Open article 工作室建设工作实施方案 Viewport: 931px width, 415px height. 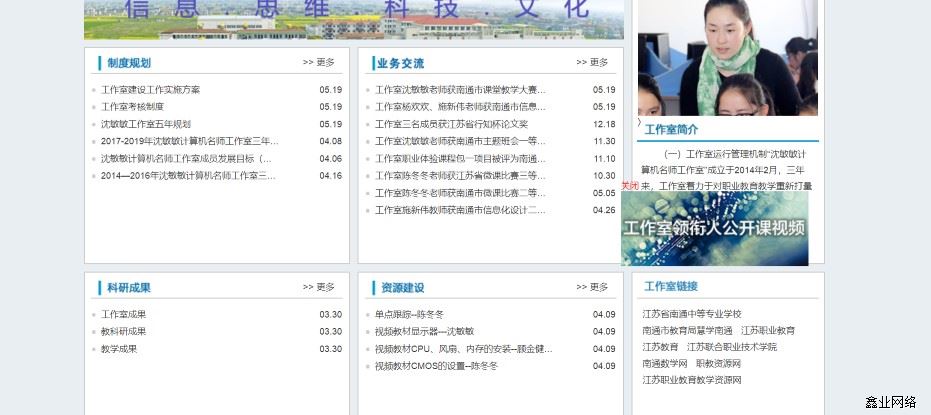coord(150,90)
